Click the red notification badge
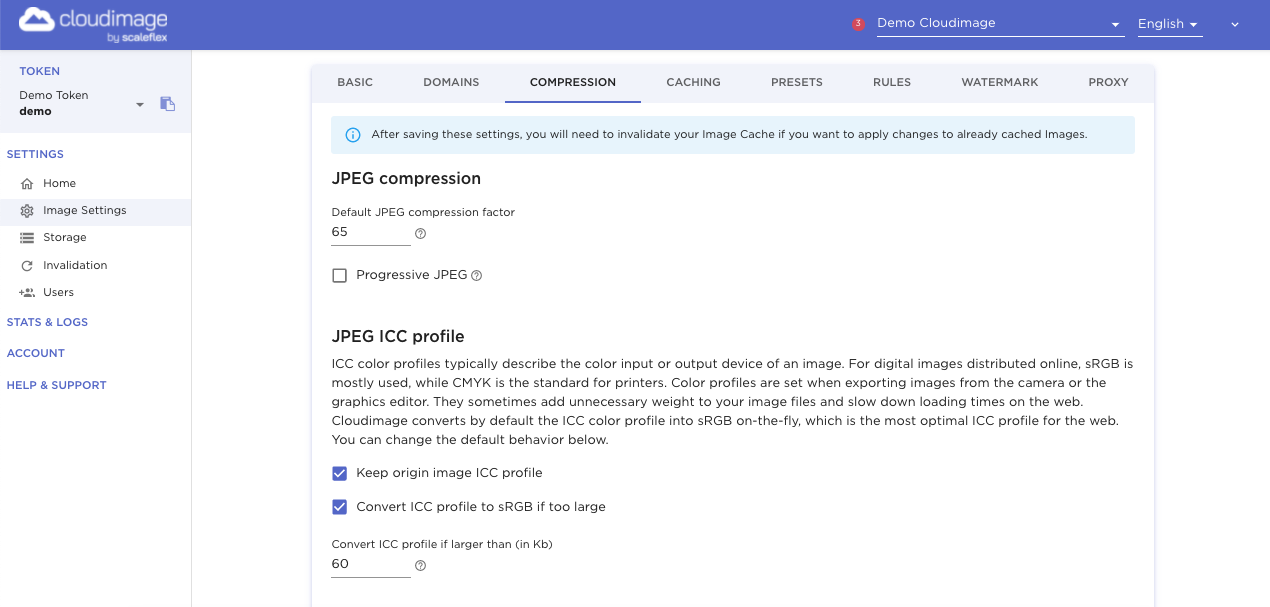The height and width of the screenshot is (607, 1270). point(858,24)
